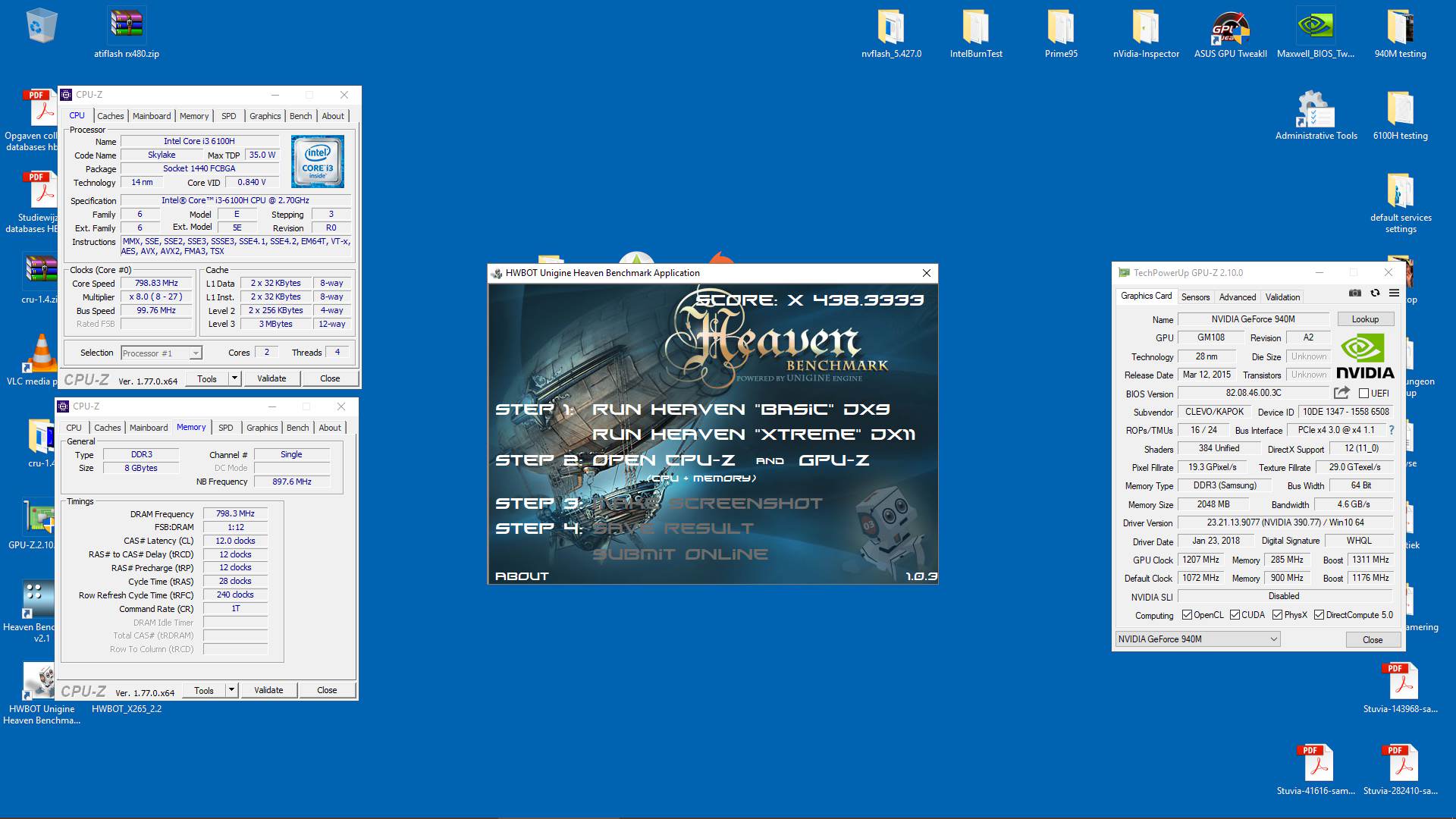Open the nvflash_5.427.0 folder
Screen dimensions: 1456x819
pos(891,32)
